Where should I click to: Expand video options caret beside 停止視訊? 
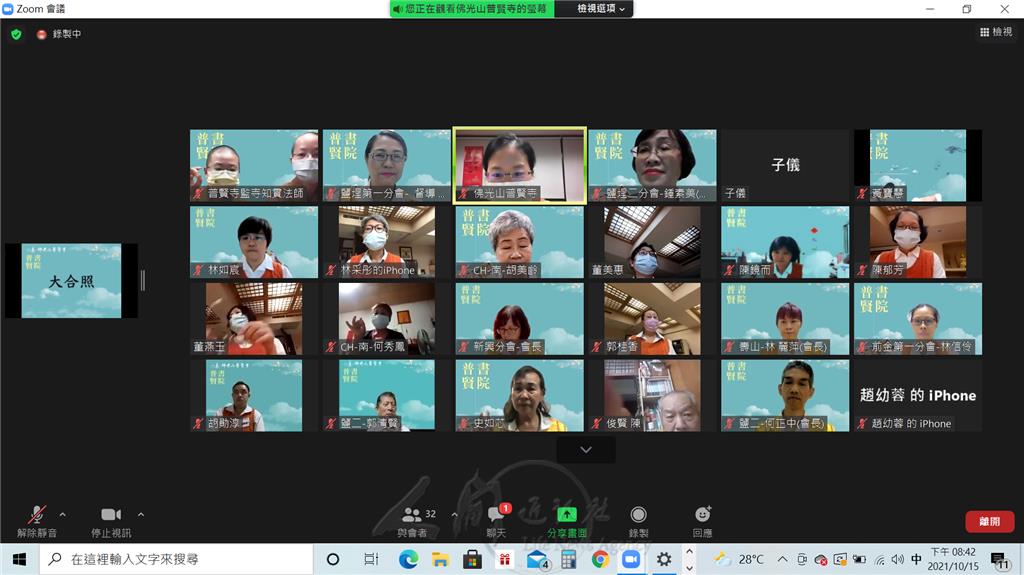(x=141, y=515)
